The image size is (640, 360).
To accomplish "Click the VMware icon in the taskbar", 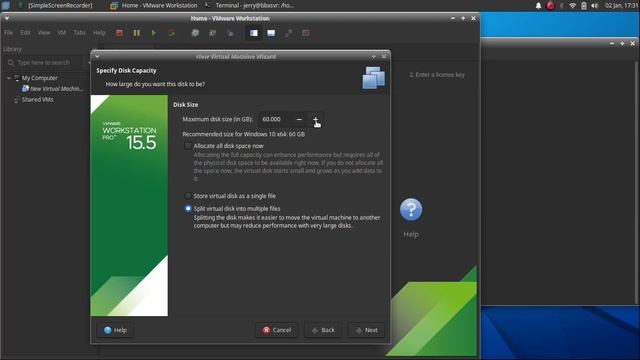I will pos(114,6).
